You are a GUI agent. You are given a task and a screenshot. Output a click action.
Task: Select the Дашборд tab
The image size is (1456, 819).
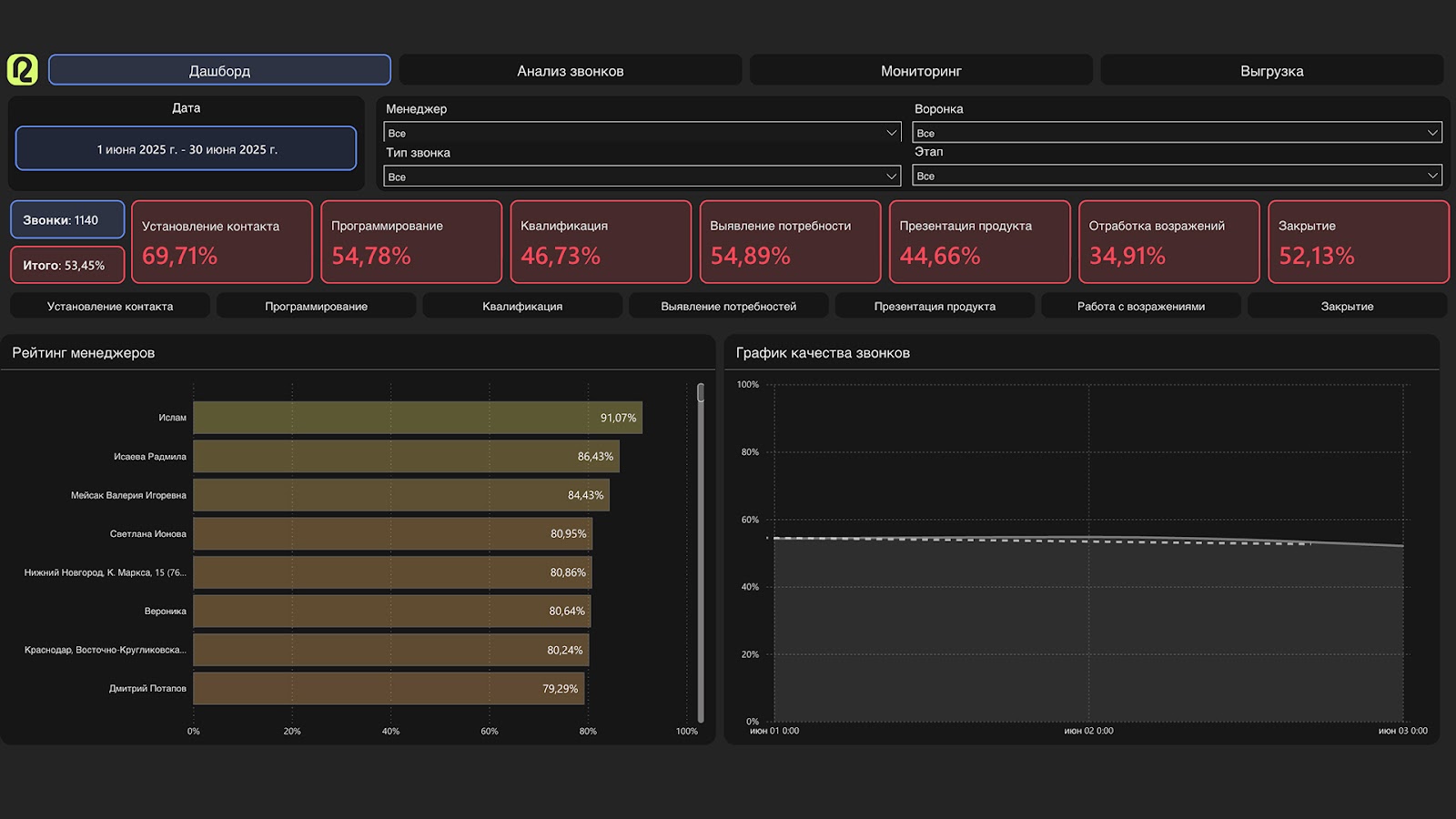pos(219,71)
